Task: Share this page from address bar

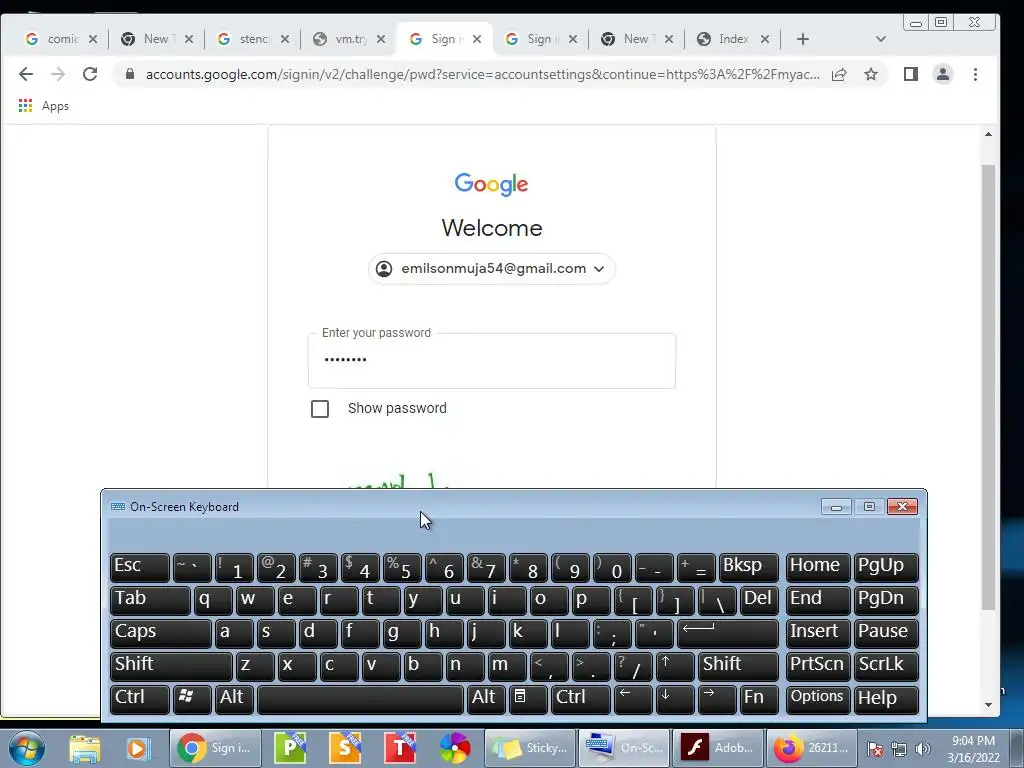Action: tap(839, 74)
